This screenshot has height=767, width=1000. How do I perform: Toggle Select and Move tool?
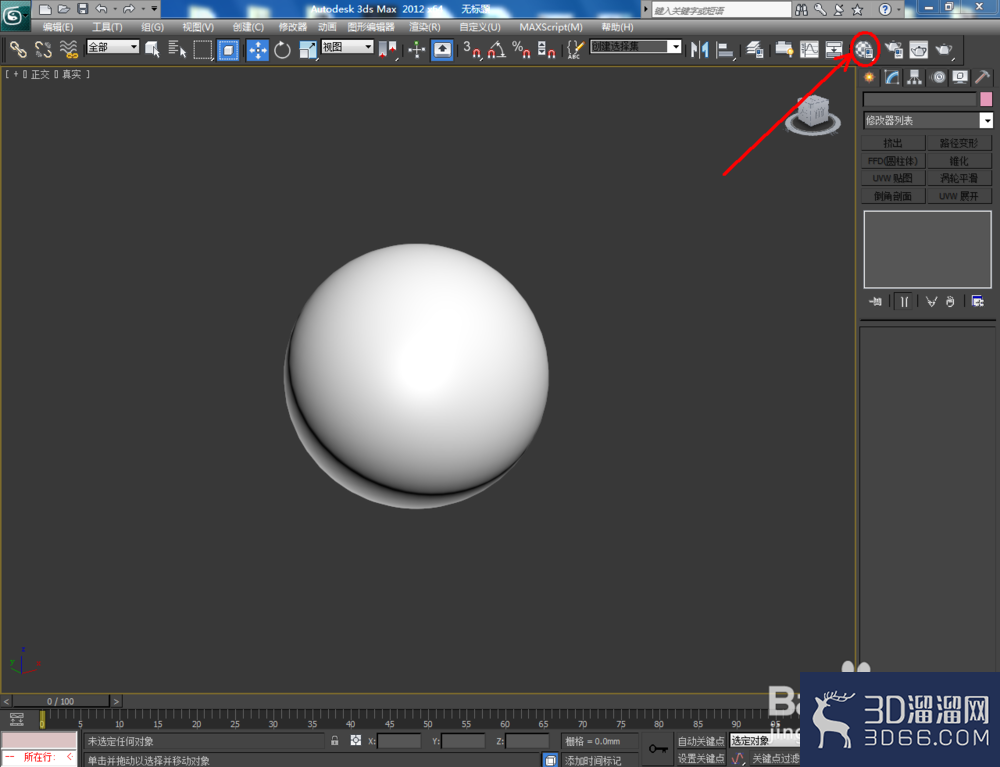(258, 49)
